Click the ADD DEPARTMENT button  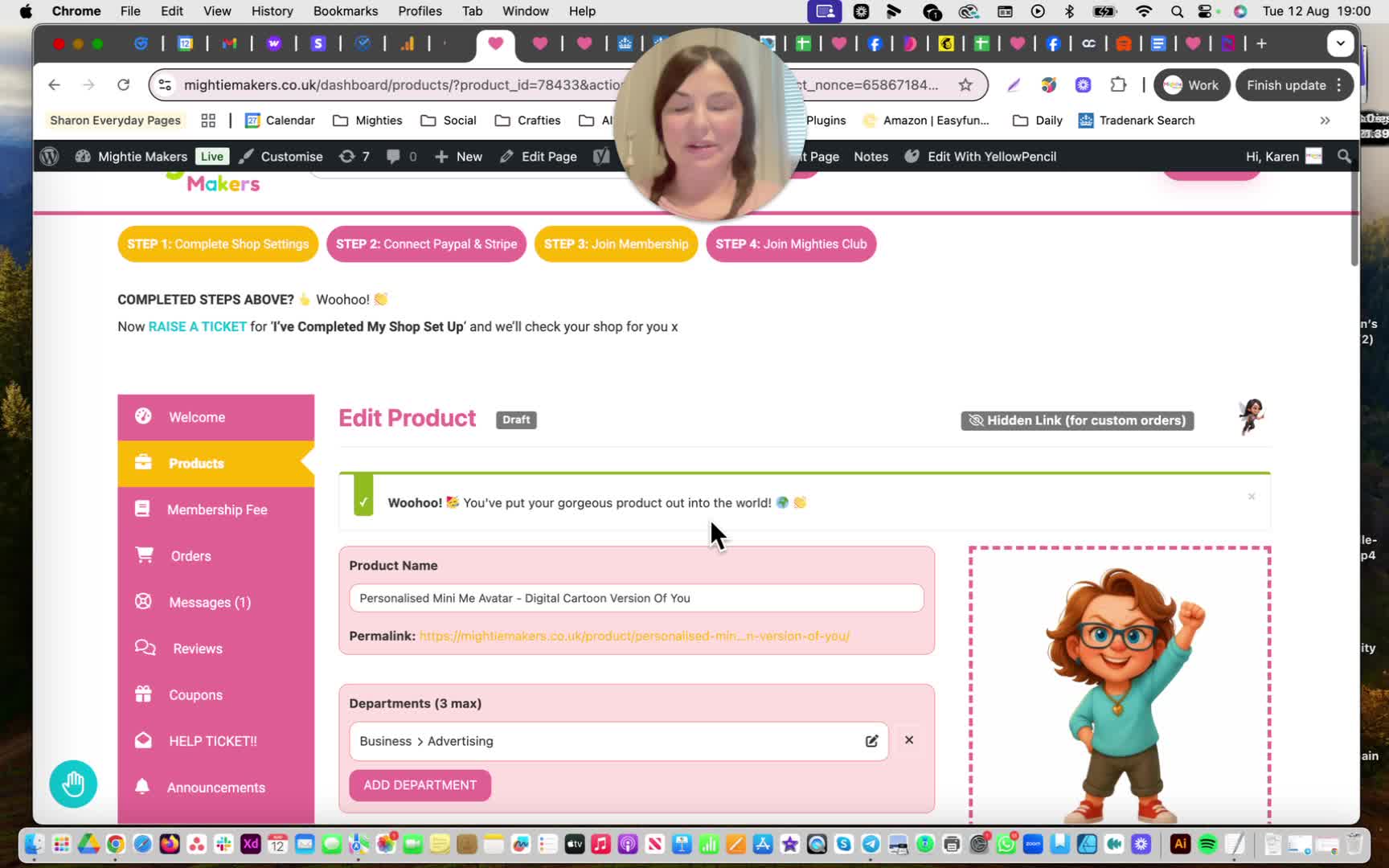point(420,785)
